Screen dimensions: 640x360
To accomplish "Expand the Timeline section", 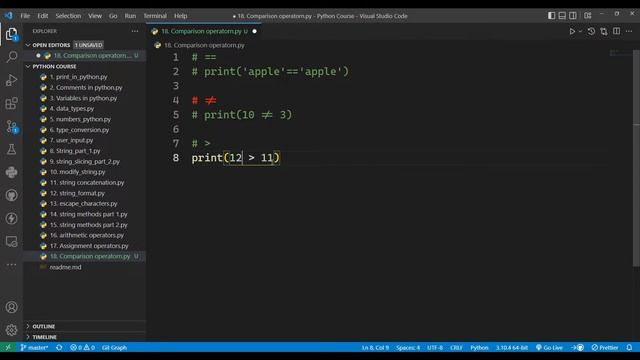I will (44, 337).
